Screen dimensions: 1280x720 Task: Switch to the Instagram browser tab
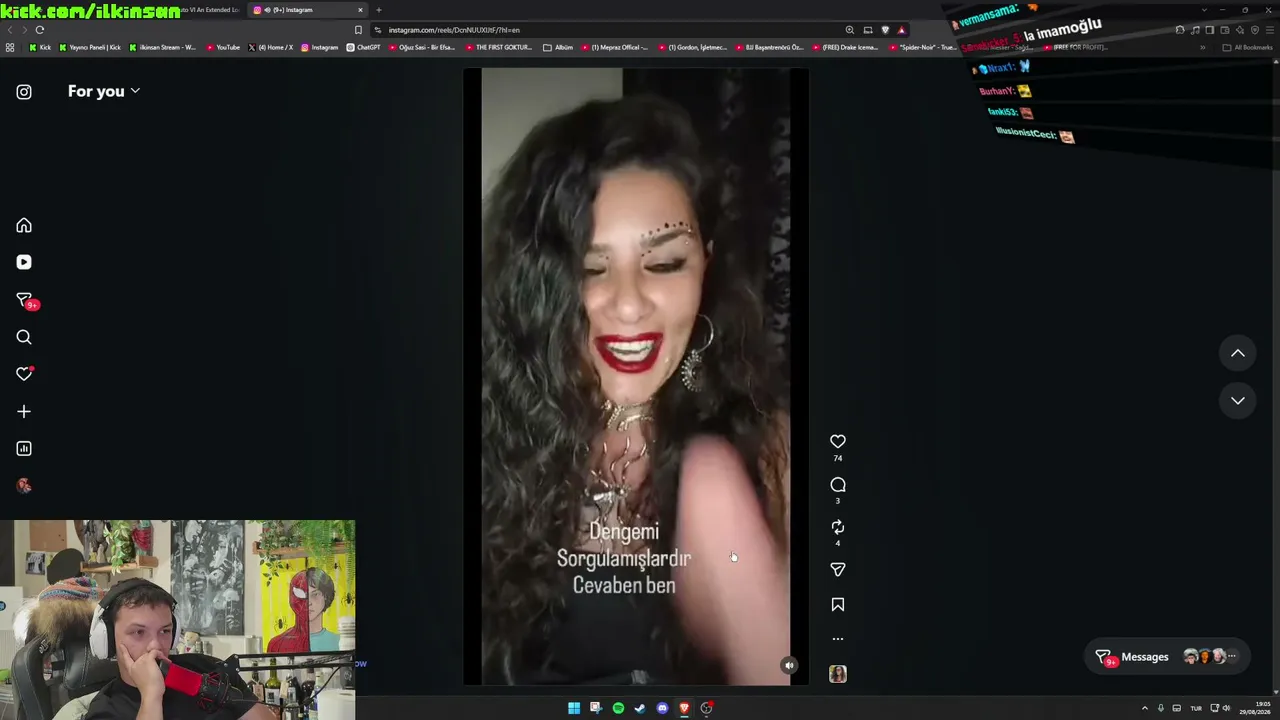(x=308, y=10)
